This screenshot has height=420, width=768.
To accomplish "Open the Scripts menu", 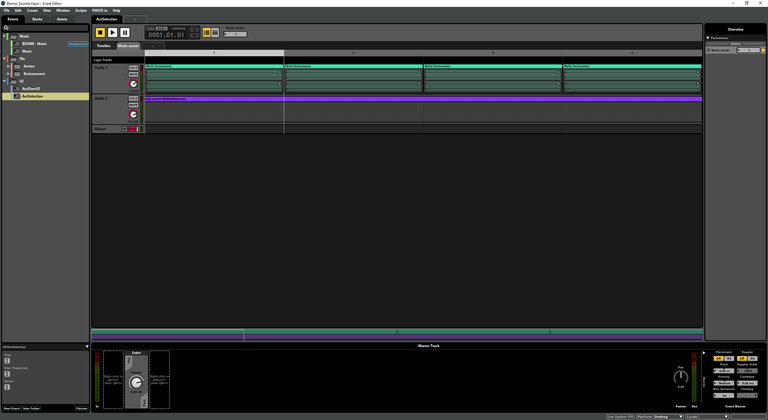I will pyautogui.click(x=80, y=10).
